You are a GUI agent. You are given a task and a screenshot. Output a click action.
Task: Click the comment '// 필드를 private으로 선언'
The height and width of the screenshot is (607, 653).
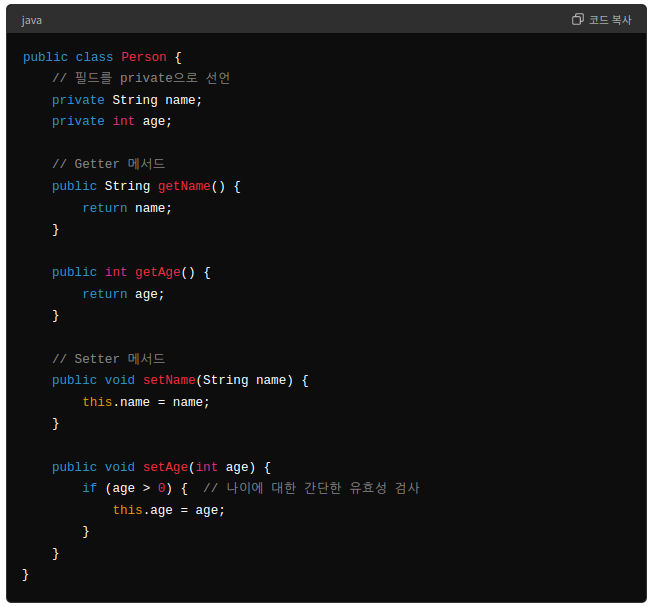141,78
